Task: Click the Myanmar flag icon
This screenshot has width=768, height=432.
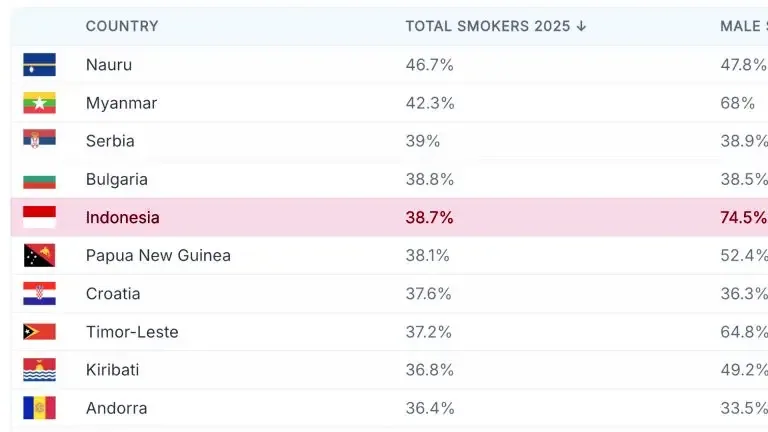Action: [39, 103]
